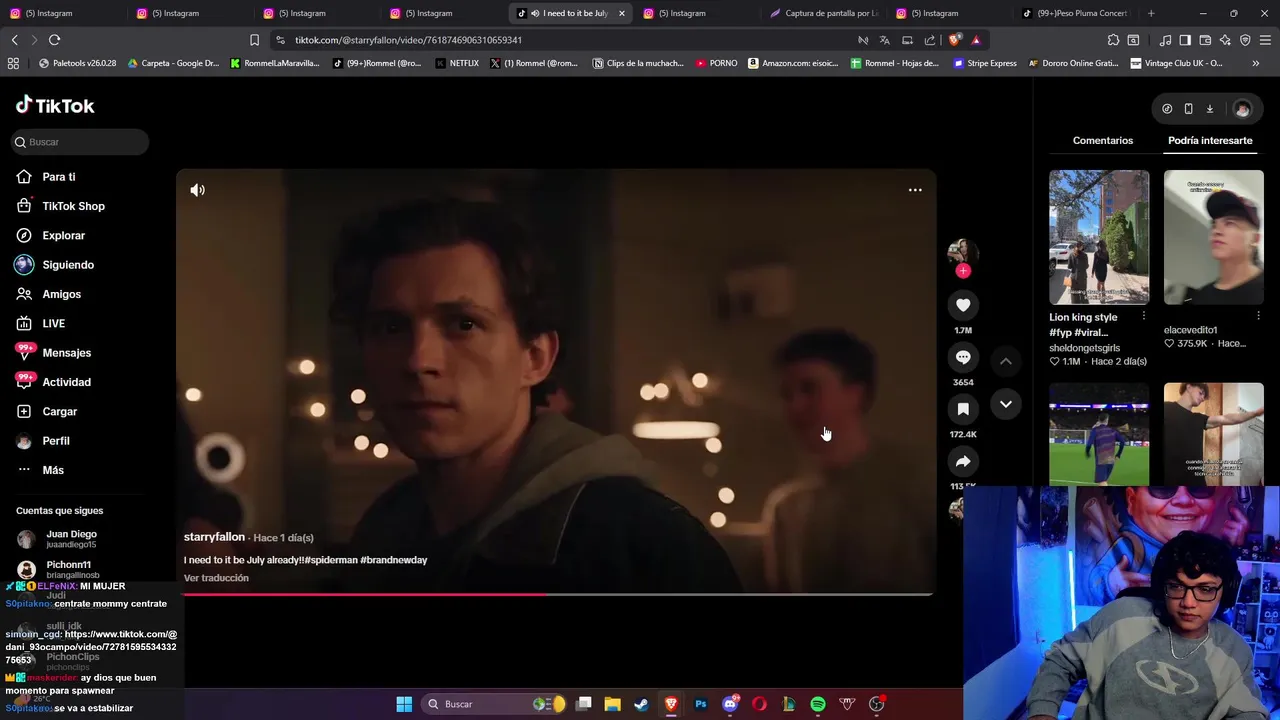
Task: Open Spotify from the taskbar
Action: (818, 704)
